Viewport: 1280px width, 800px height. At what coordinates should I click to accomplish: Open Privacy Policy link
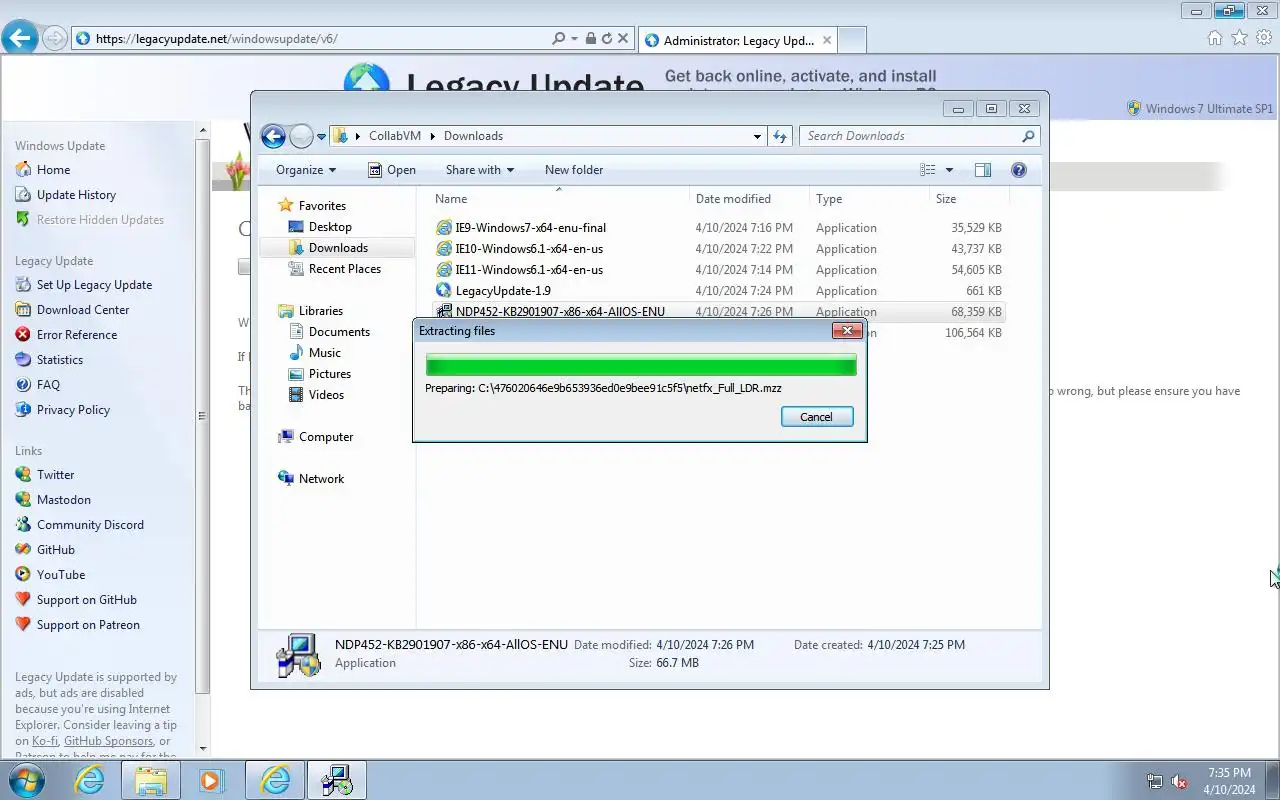pos(73,410)
